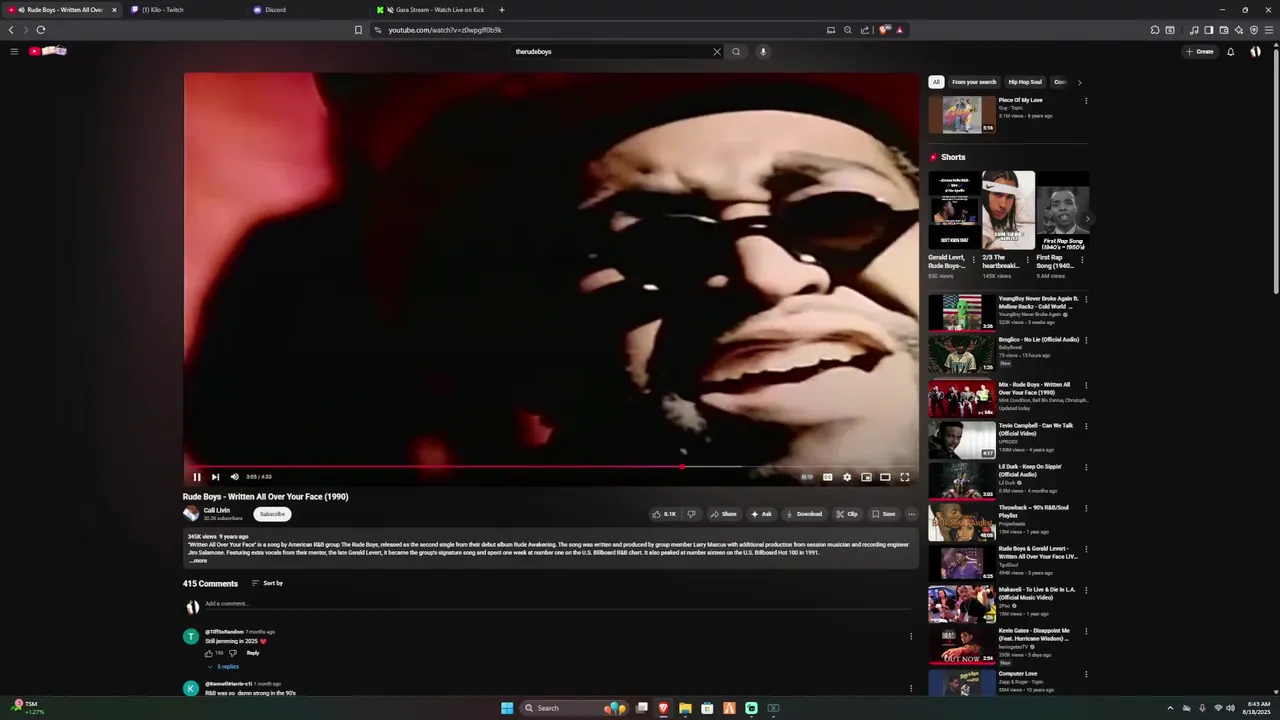Select the All filter chip
Viewport: 1280px width, 720px height.
pyautogui.click(x=936, y=82)
